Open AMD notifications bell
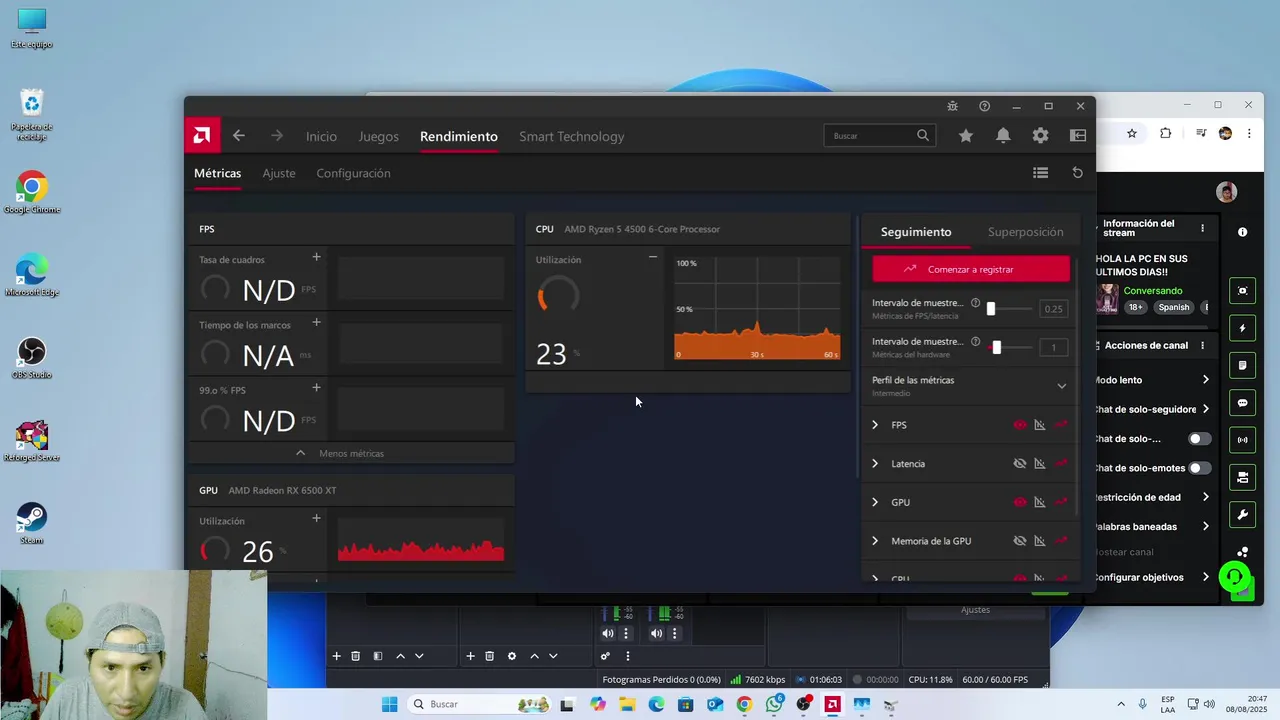This screenshot has height=720, width=1280. (1003, 136)
